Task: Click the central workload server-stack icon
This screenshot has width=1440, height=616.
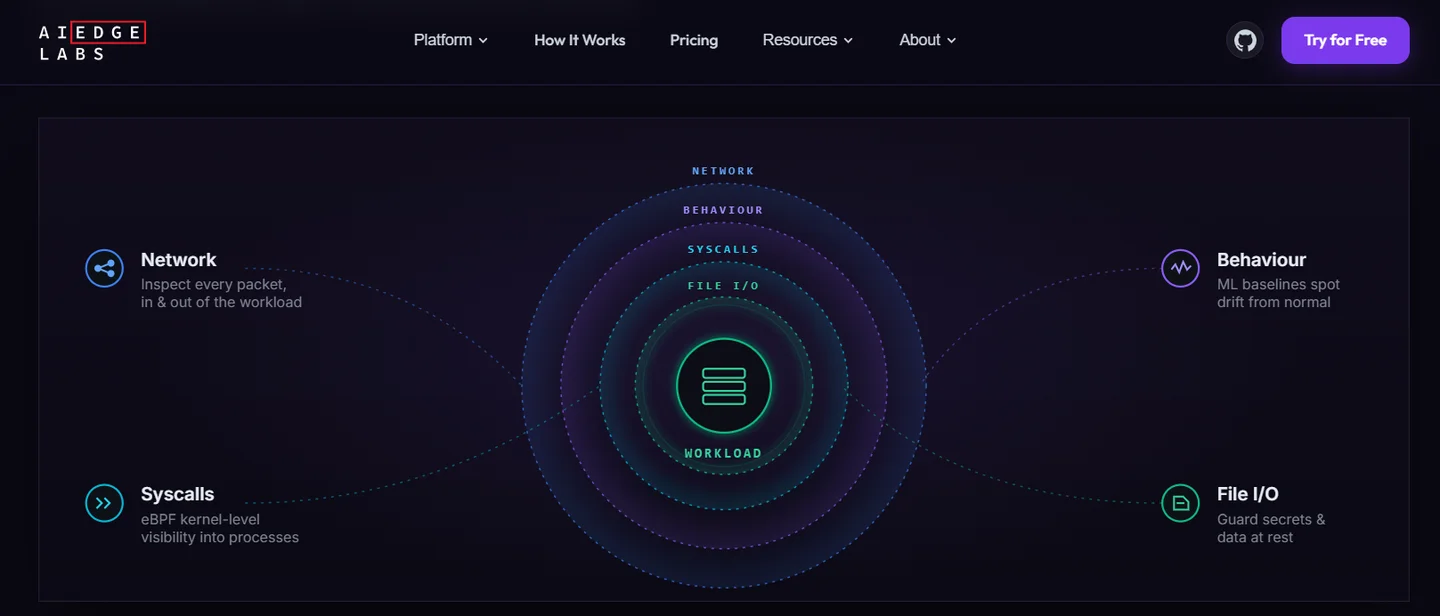Action: [724, 386]
